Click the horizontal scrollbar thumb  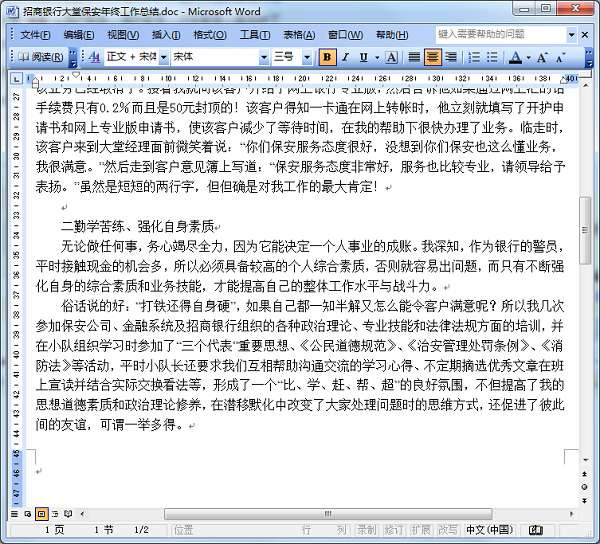click(328, 514)
